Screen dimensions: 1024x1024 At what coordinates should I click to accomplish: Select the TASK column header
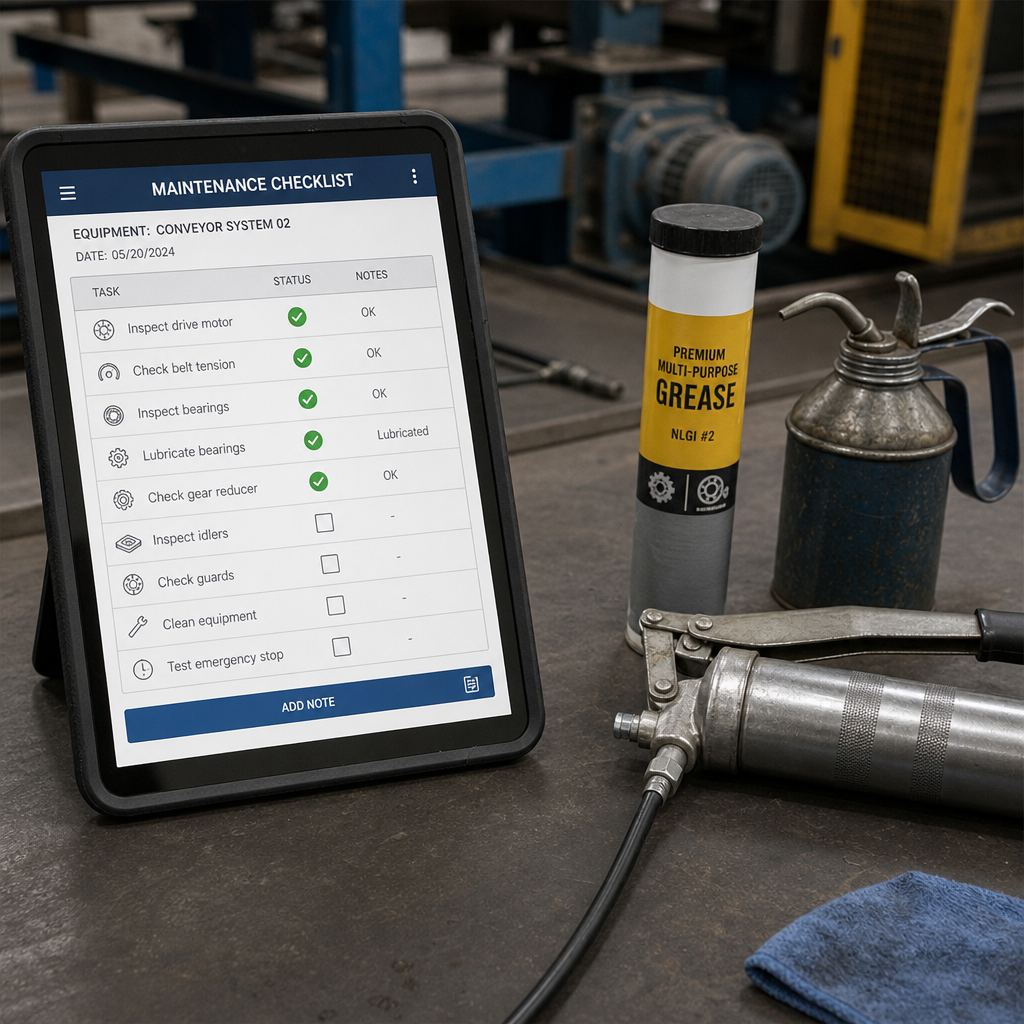106,292
